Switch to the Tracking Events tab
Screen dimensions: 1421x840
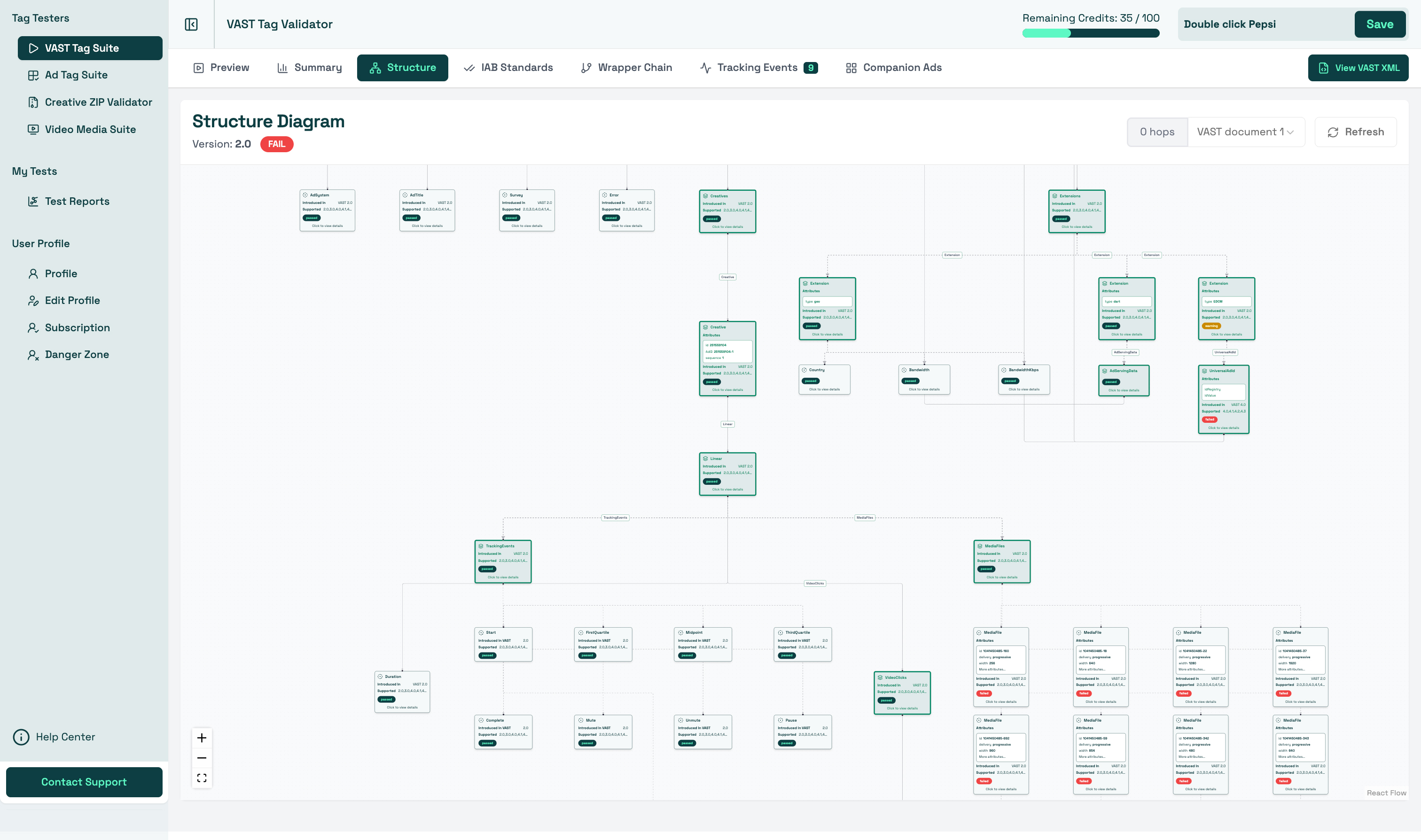(758, 68)
